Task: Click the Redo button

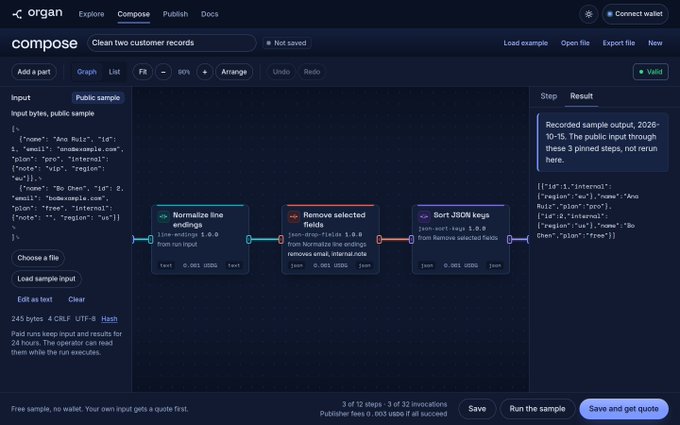Action: [x=312, y=72]
